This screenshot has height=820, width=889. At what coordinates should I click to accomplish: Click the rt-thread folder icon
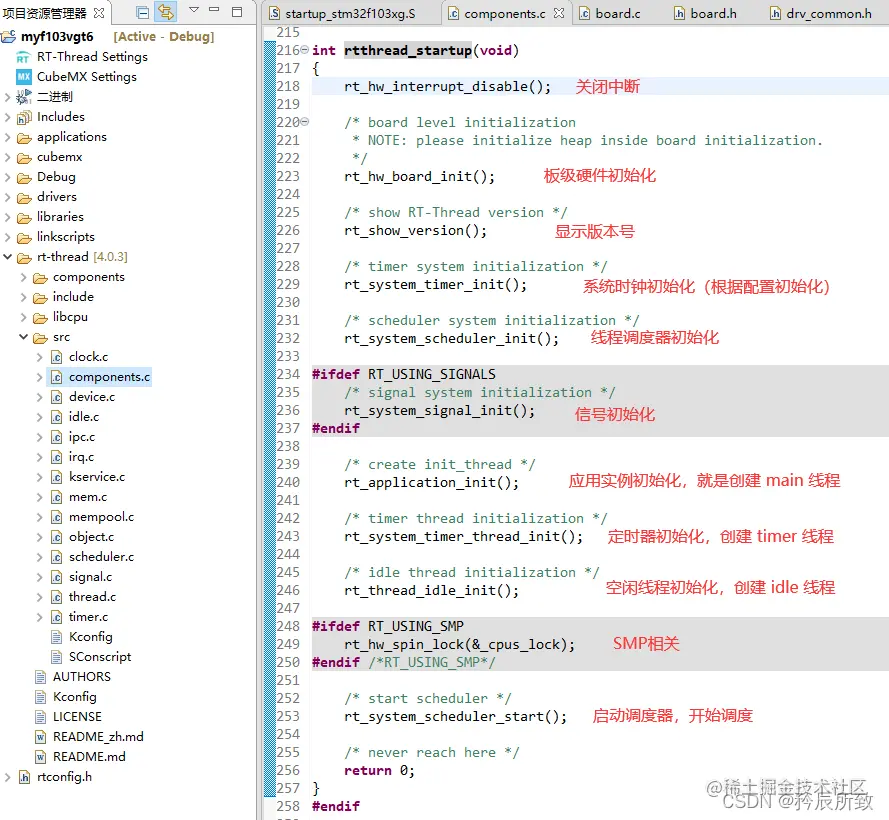click(x=24, y=258)
